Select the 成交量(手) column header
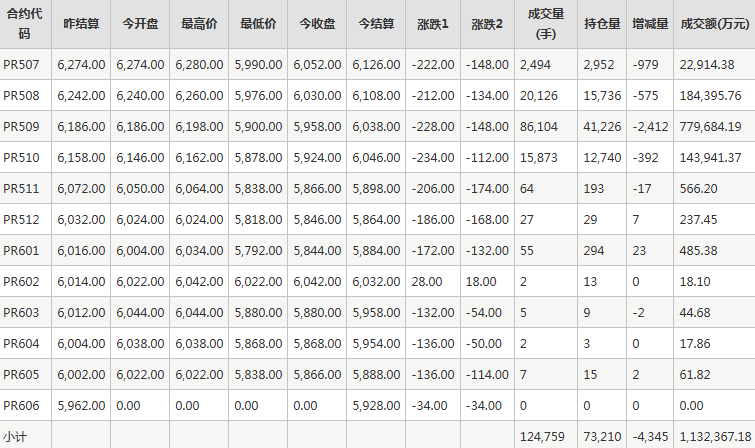The width and height of the screenshot is (755, 448). pyautogui.click(x=546, y=24)
